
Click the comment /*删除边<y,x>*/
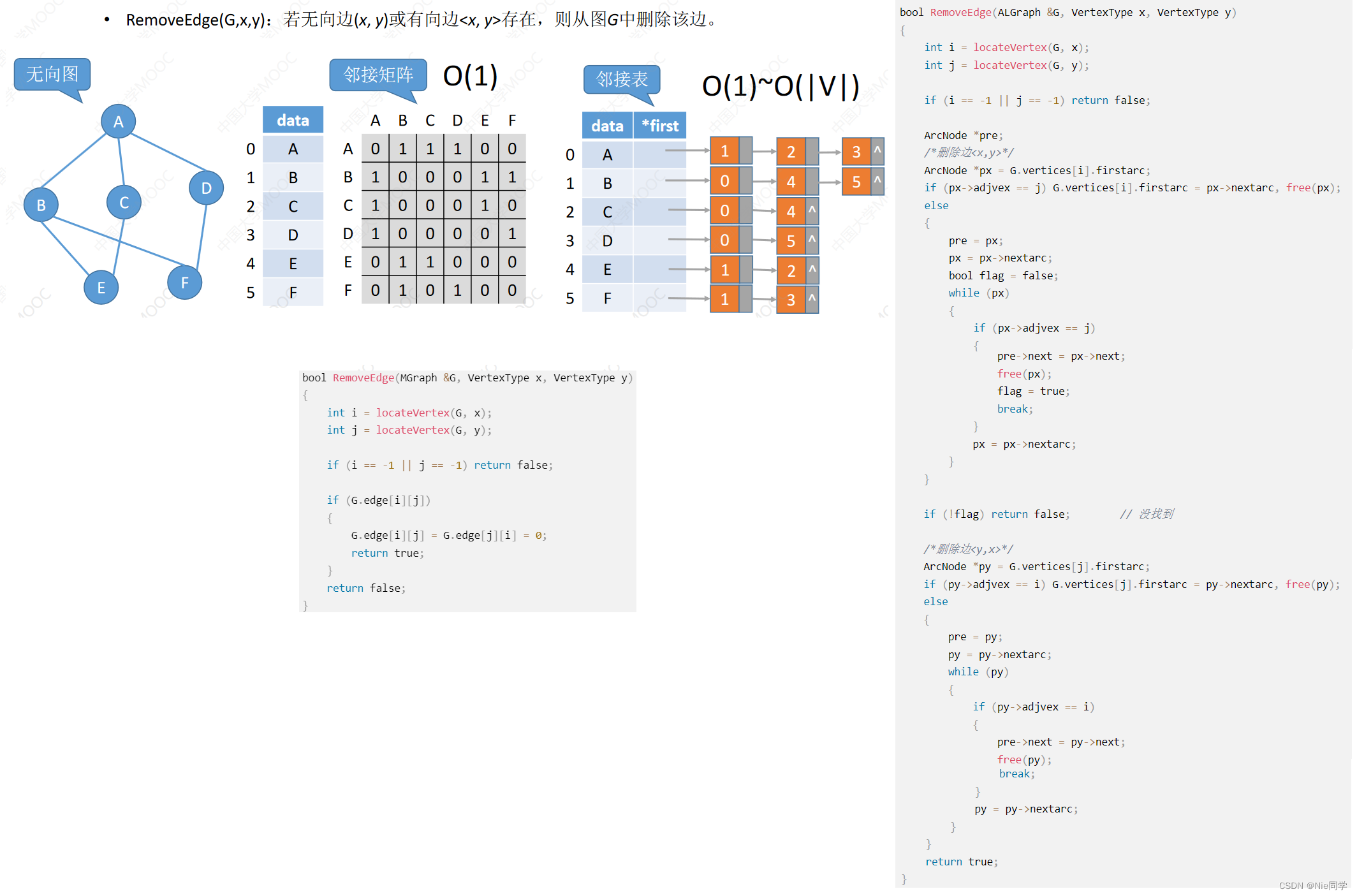[x=968, y=548]
